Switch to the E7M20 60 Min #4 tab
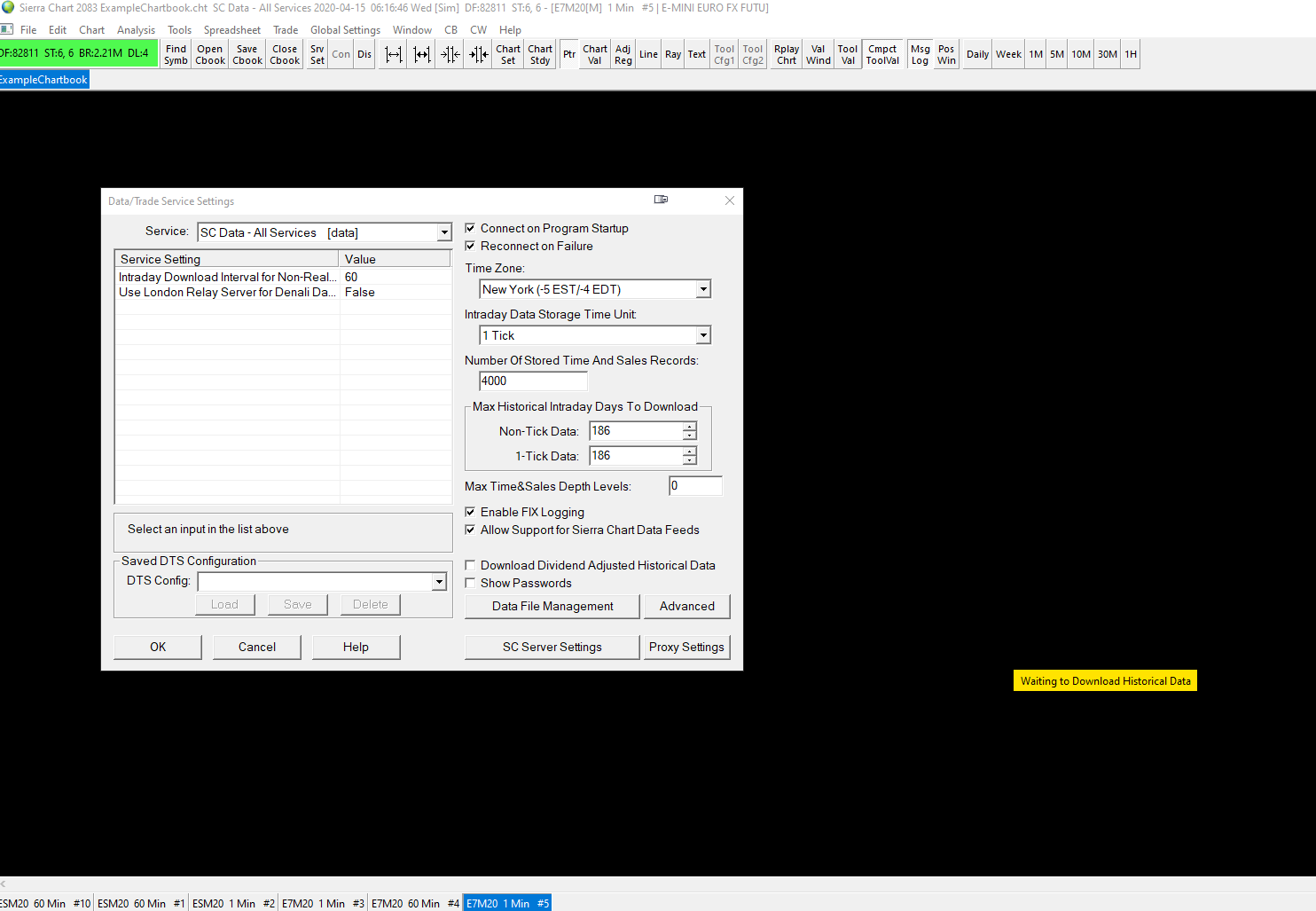Screen dimensions: 1316x911 point(415,903)
